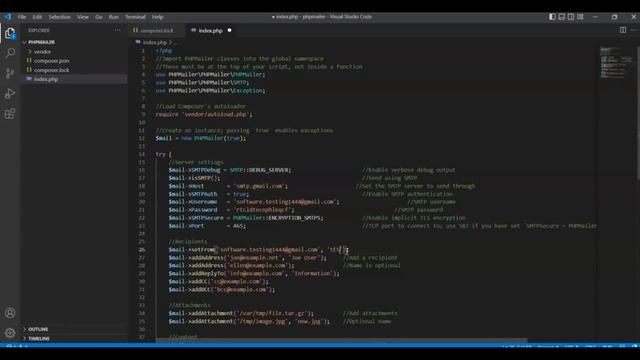Click the 'smtp.gmail.com' host string
The height and width of the screenshot is (360, 640).
259,186
